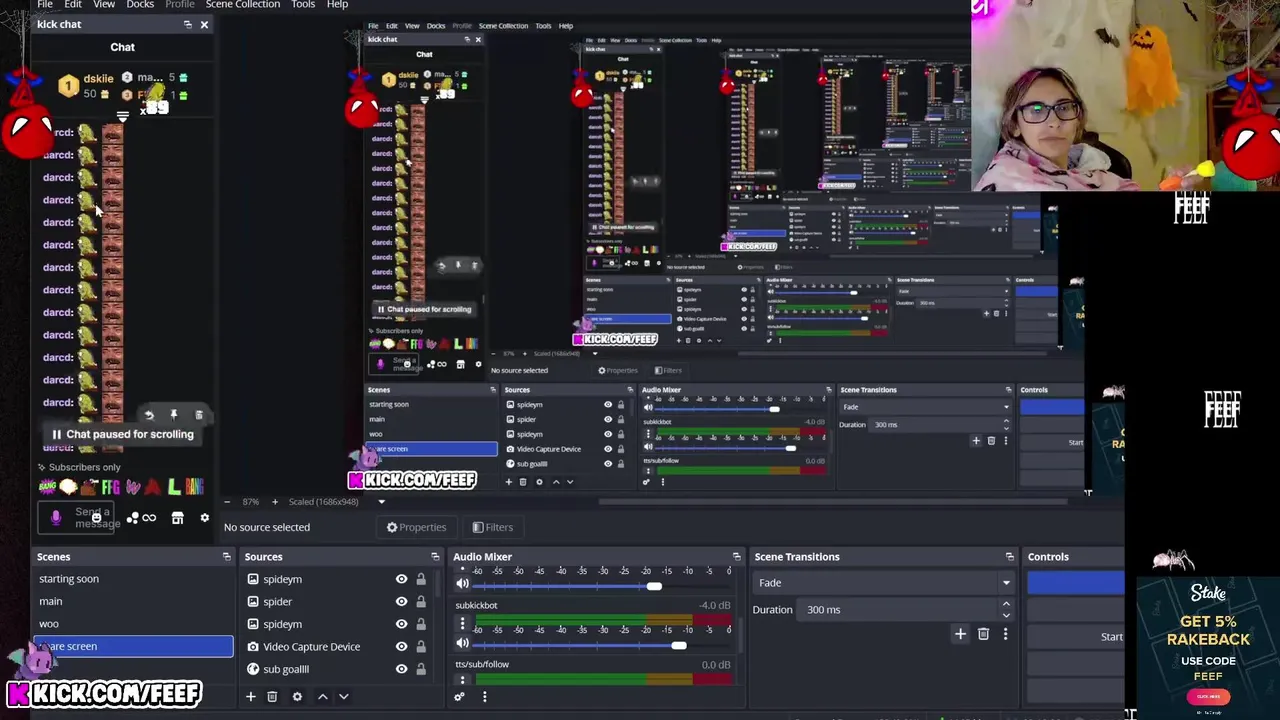Open subkickbot audio track options menu

[462, 623]
